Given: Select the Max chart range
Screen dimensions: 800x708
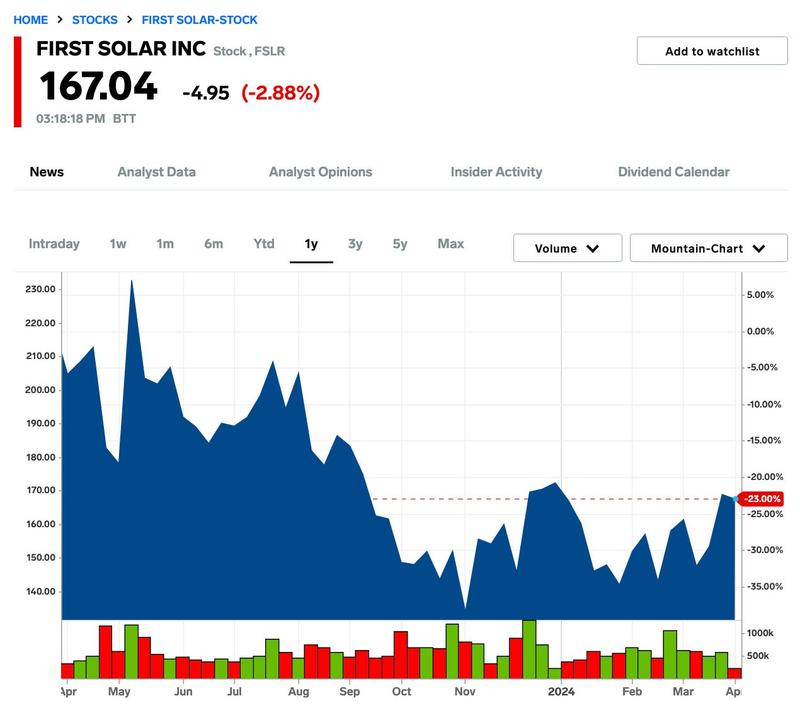Looking at the screenshot, I should tap(451, 244).
